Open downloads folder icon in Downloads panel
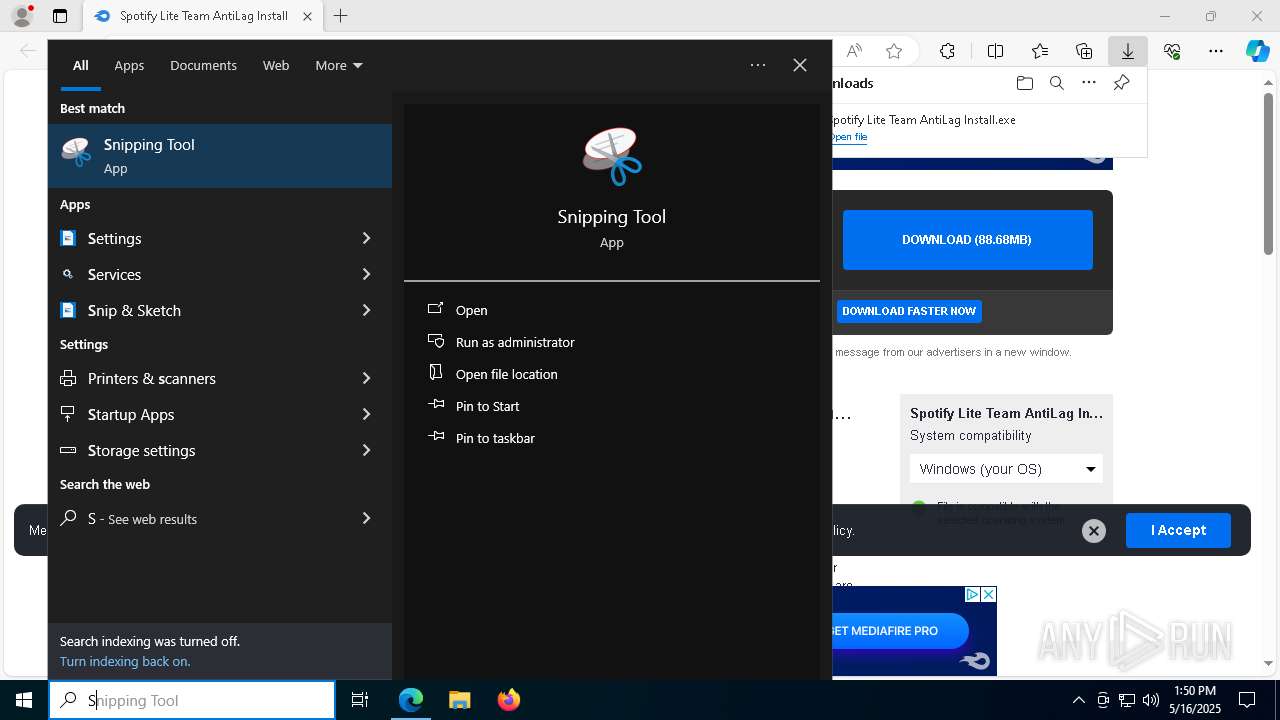The width and height of the screenshot is (1280, 720). [1024, 83]
